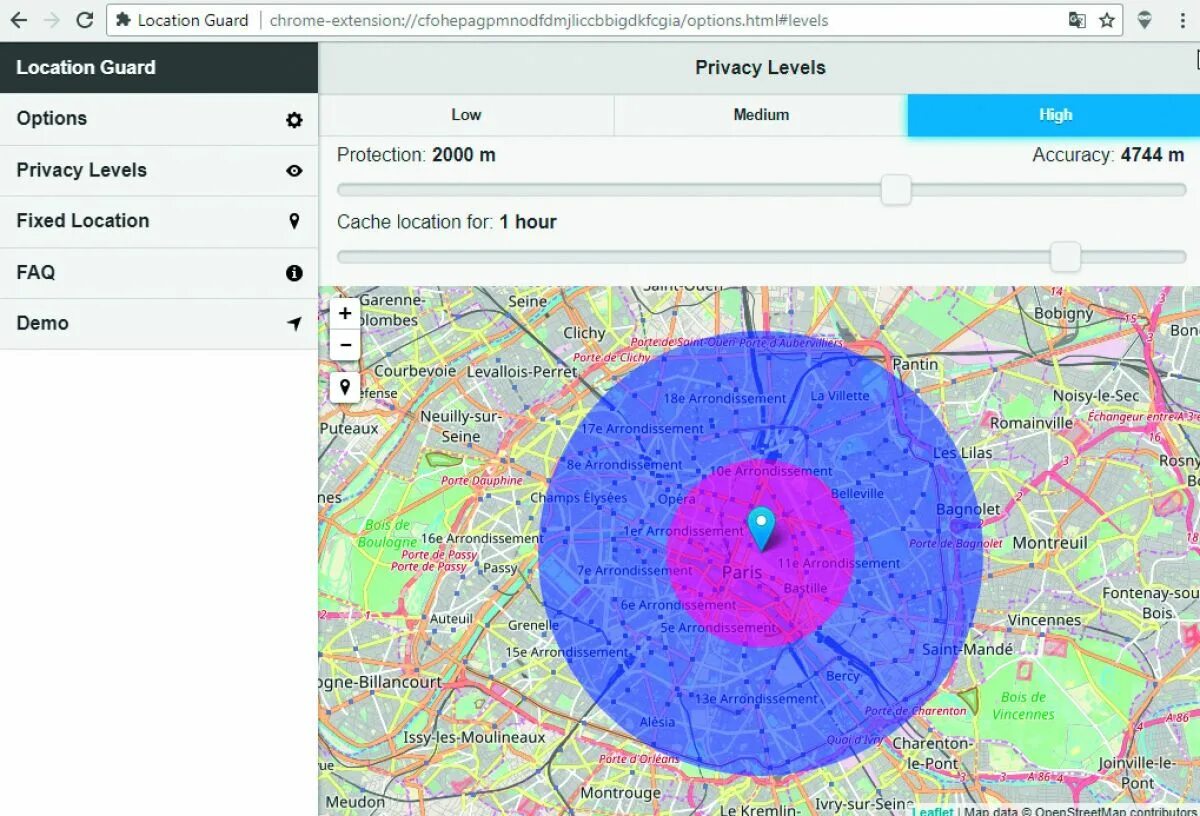This screenshot has width=1200, height=816.
Task: Select the Medium privacy level tab
Action: (761, 115)
